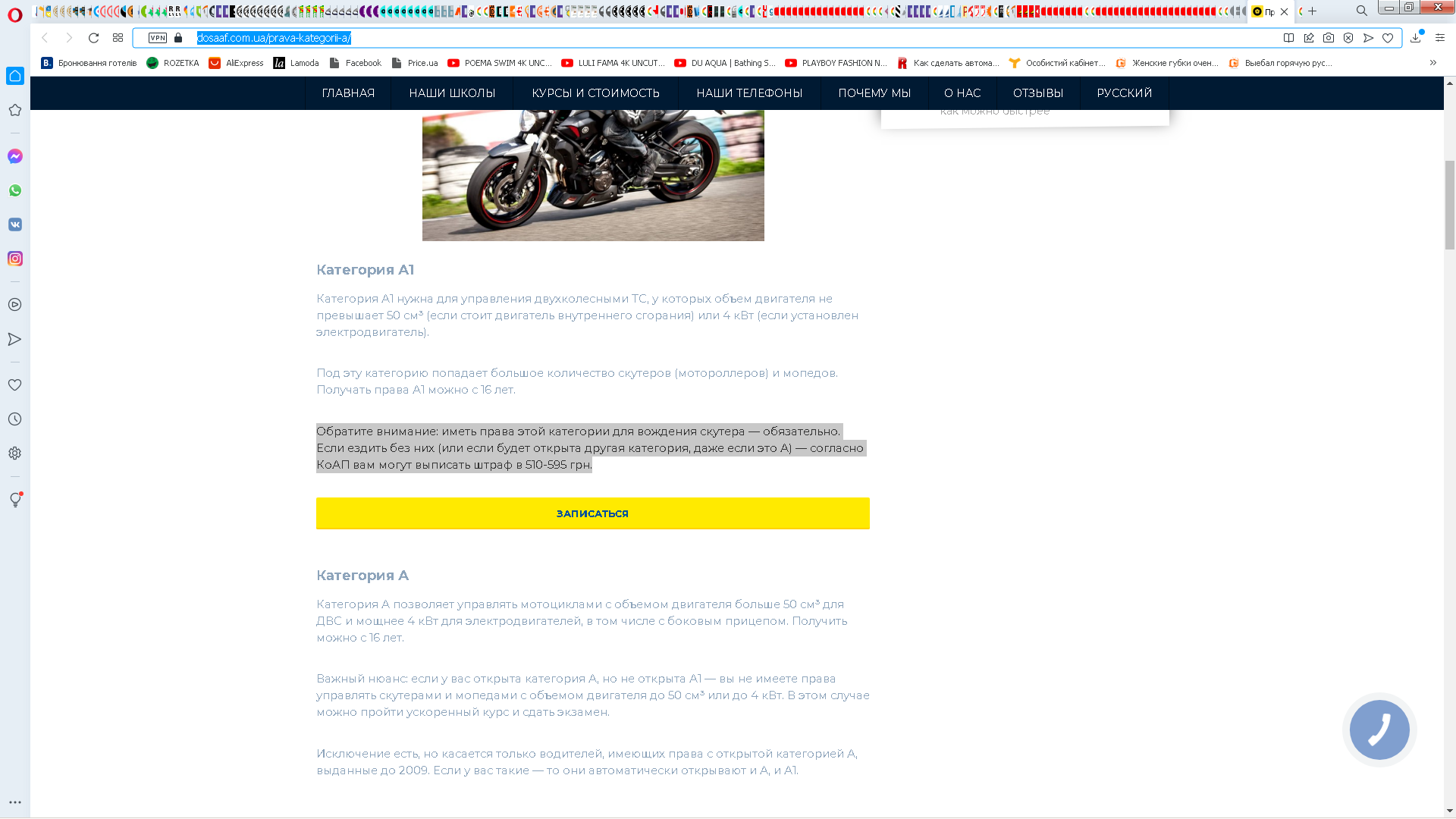Open О НАС menu item

tap(962, 93)
